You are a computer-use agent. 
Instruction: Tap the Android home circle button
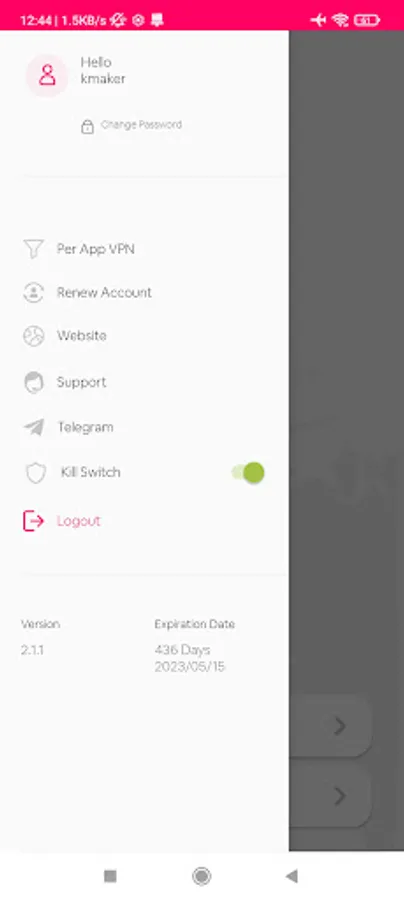point(201,876)
